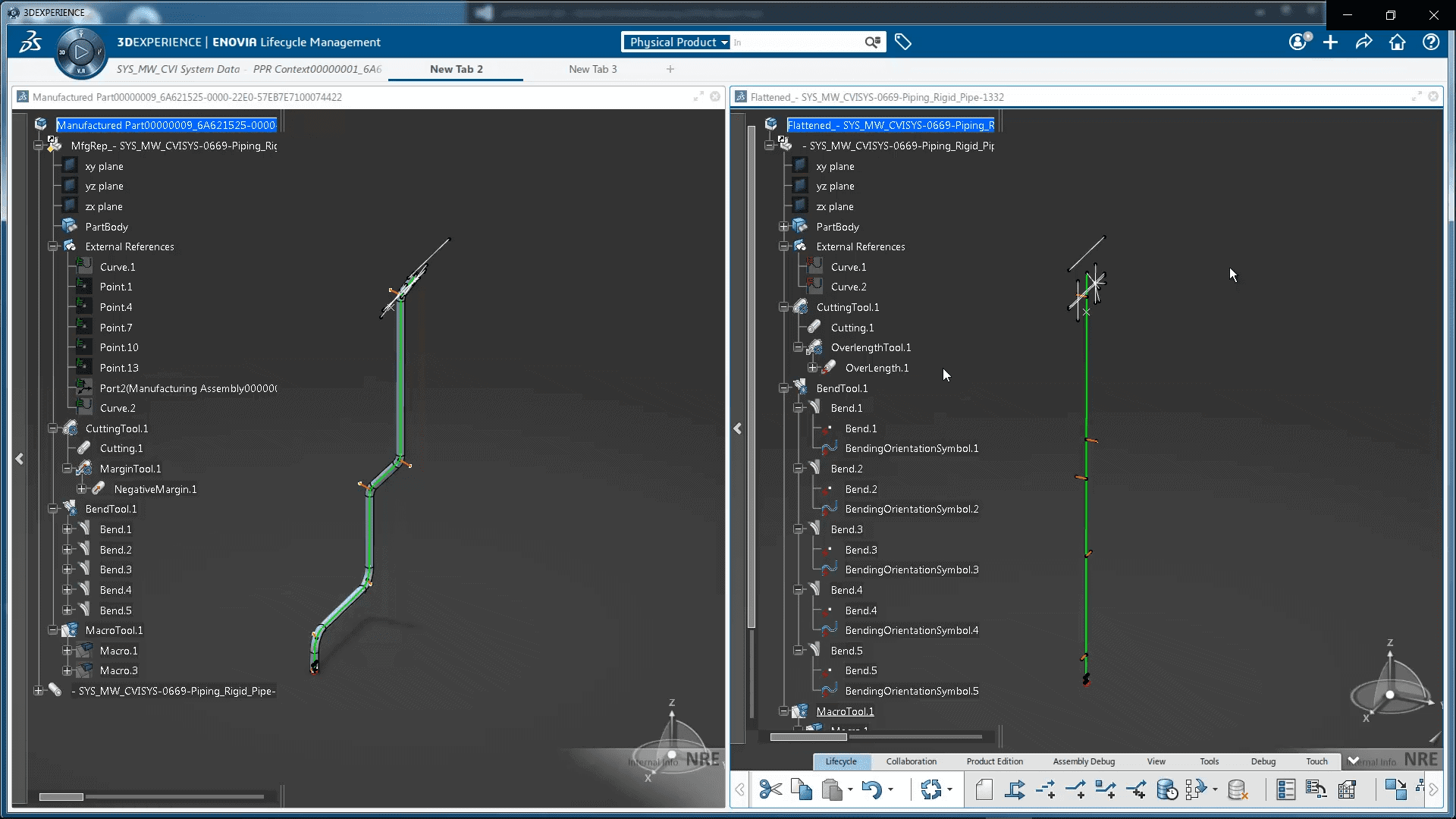Switch to New Tab 3

pyautogui.click(x=592, y=69)
